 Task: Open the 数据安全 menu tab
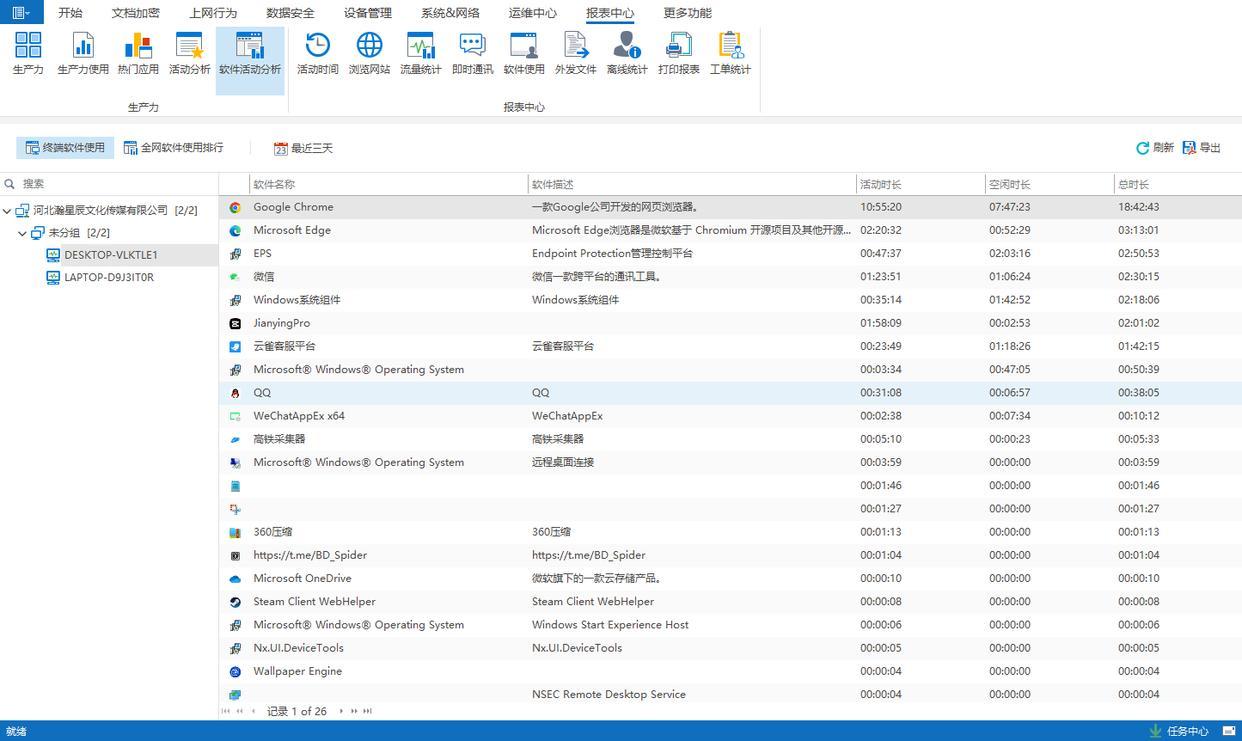pos(290,13)
